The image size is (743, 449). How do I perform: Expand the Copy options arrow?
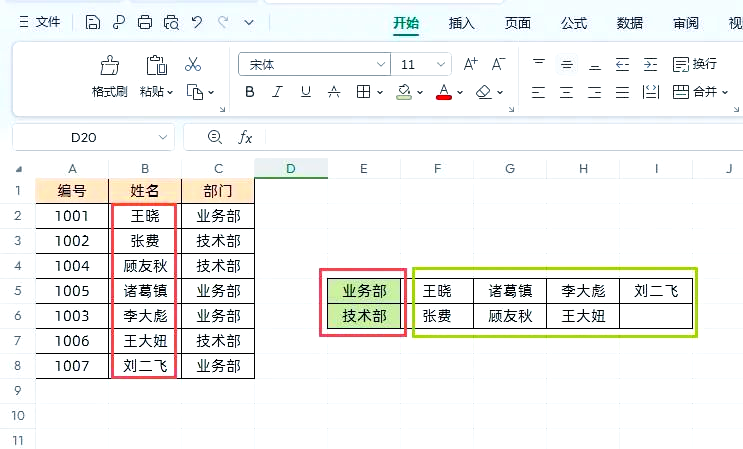click(211, 92)
